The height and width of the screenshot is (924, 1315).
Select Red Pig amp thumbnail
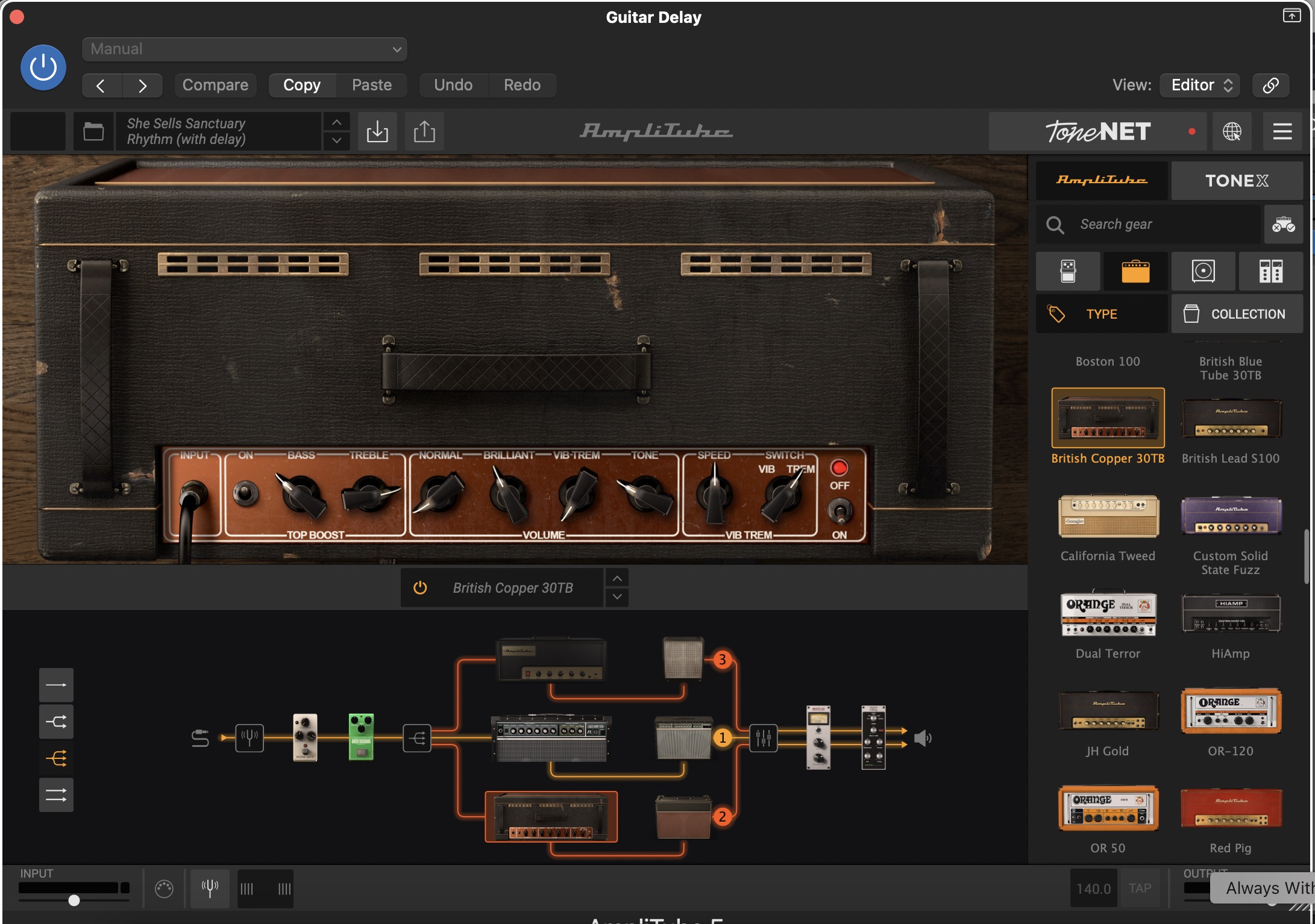click(x=1231, y=808)
